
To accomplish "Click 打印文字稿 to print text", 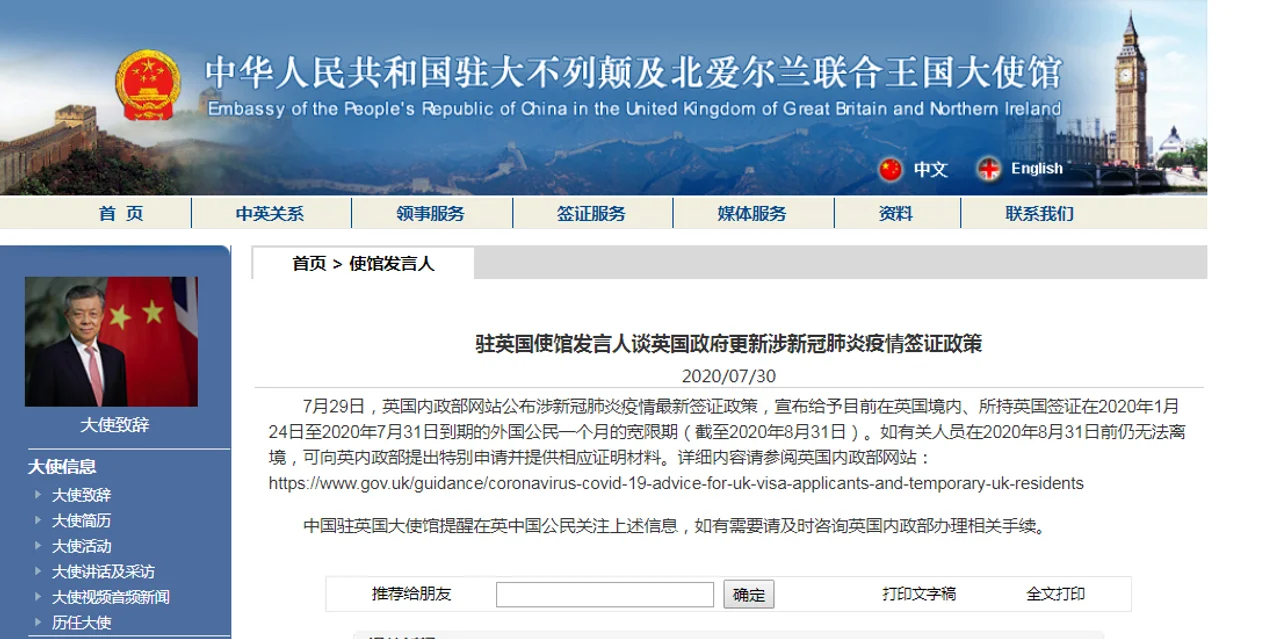I will (x=919, y=594).
